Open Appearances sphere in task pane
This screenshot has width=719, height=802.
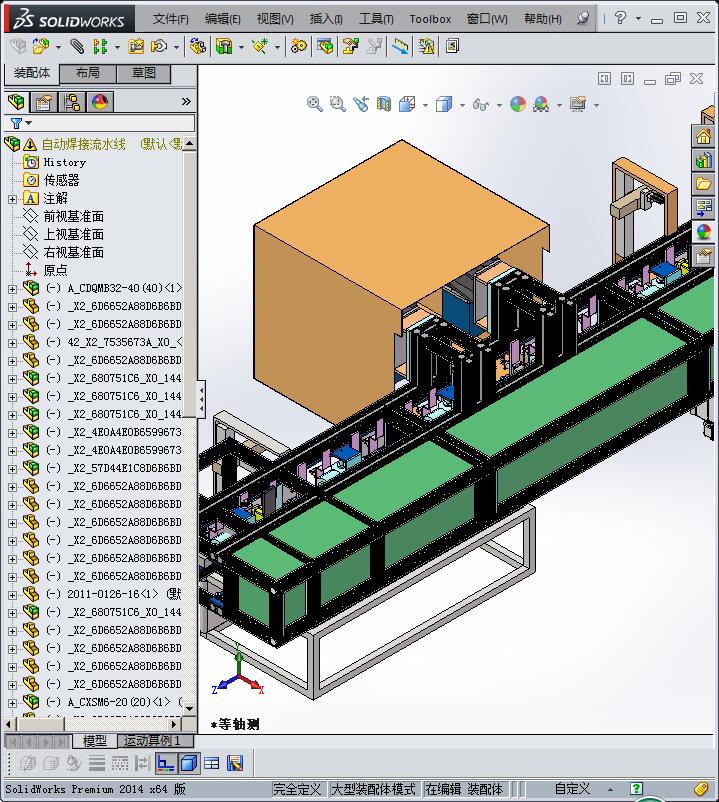click(703, 231)
